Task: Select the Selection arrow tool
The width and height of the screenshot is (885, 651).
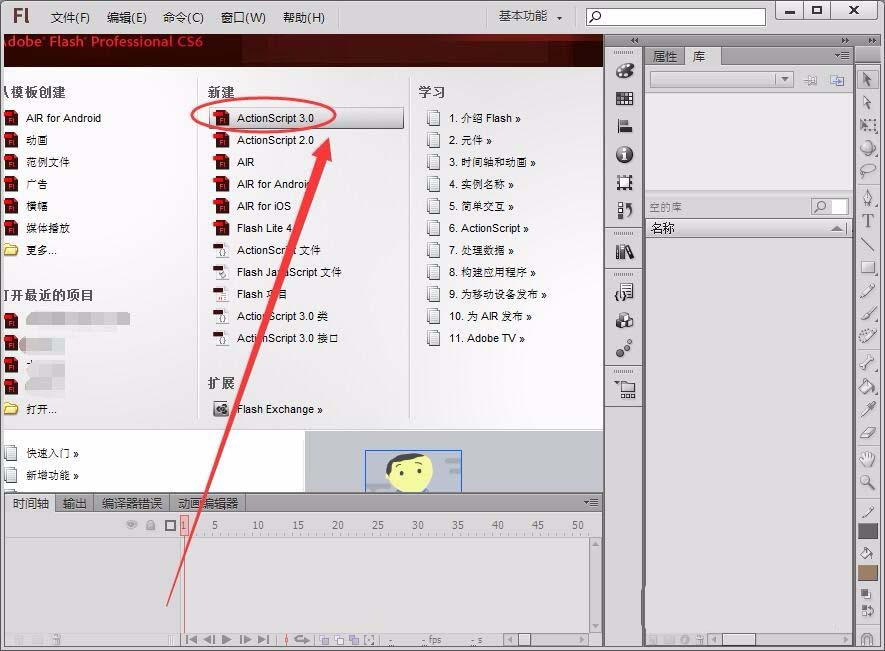Action: click(x=868, y=80)
